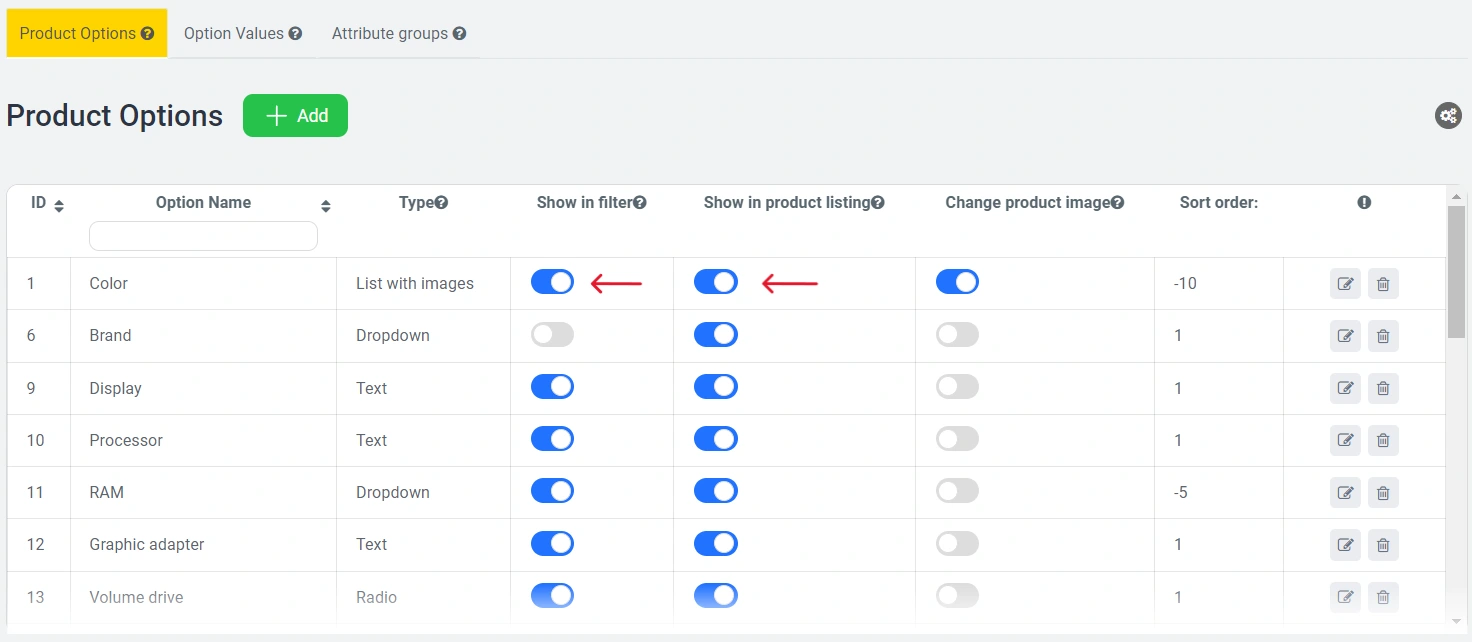
Task: Disable Change product image for Color
Action: coord(957,282)
